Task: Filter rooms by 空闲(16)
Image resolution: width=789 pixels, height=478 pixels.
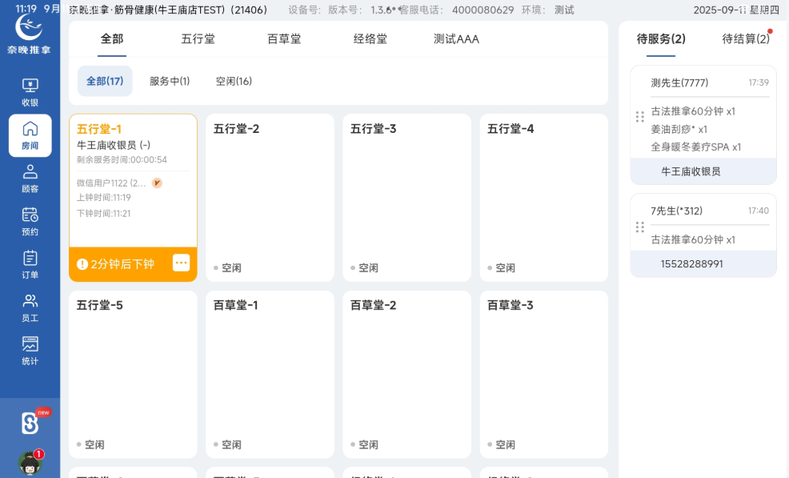Action: tap(234, 81)
